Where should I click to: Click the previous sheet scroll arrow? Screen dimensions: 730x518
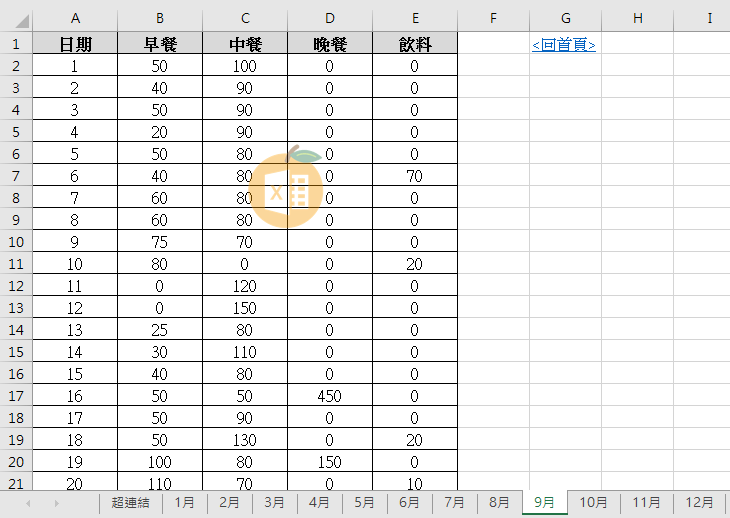pos(28,502)
